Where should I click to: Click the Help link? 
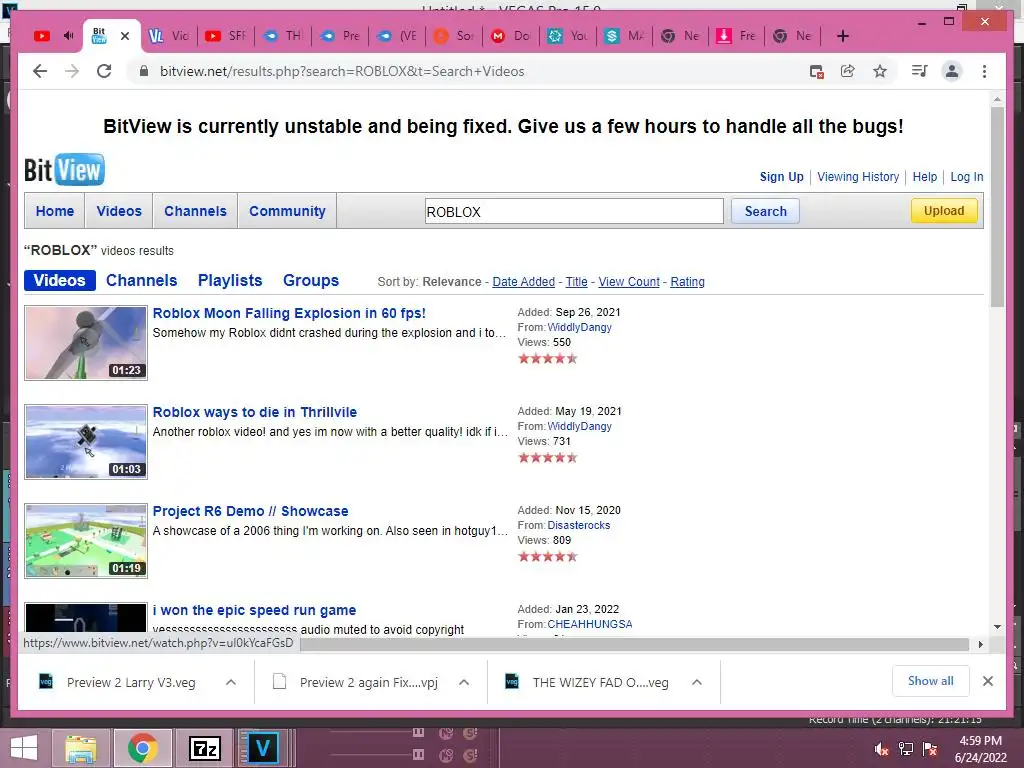924,176
